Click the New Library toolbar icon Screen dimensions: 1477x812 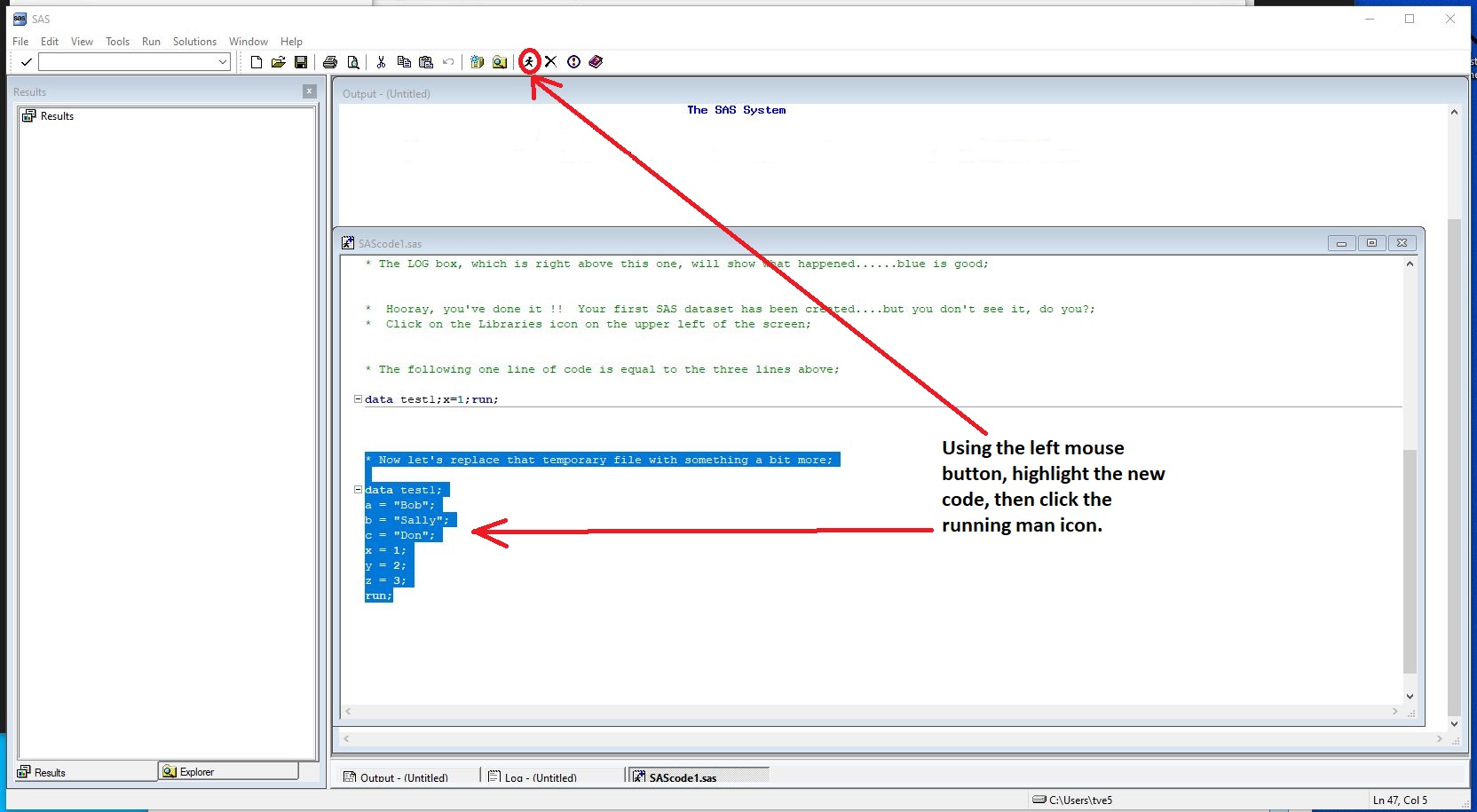[478, 62]
